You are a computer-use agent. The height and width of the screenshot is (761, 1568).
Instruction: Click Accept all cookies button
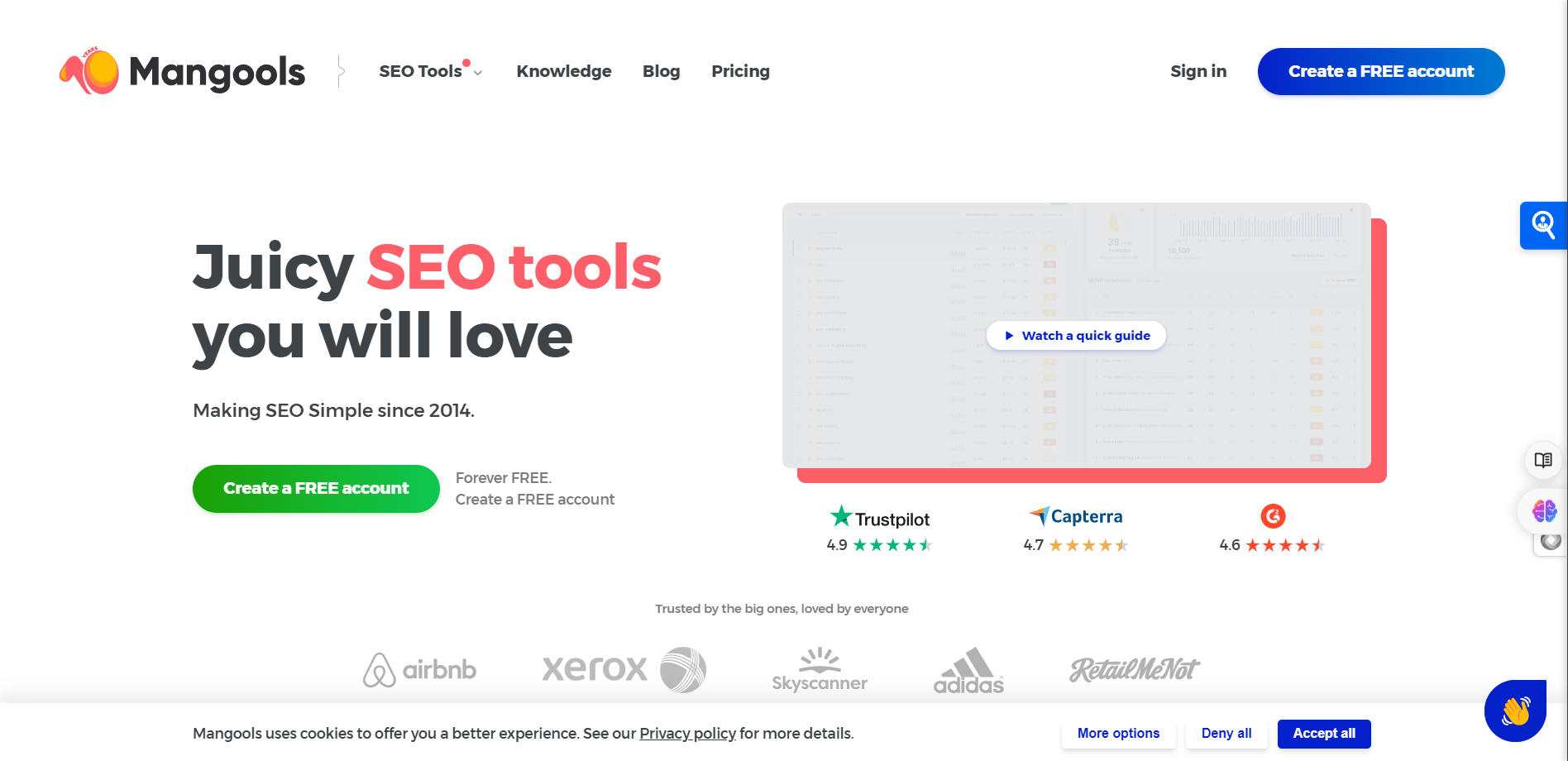(1324, 734)
